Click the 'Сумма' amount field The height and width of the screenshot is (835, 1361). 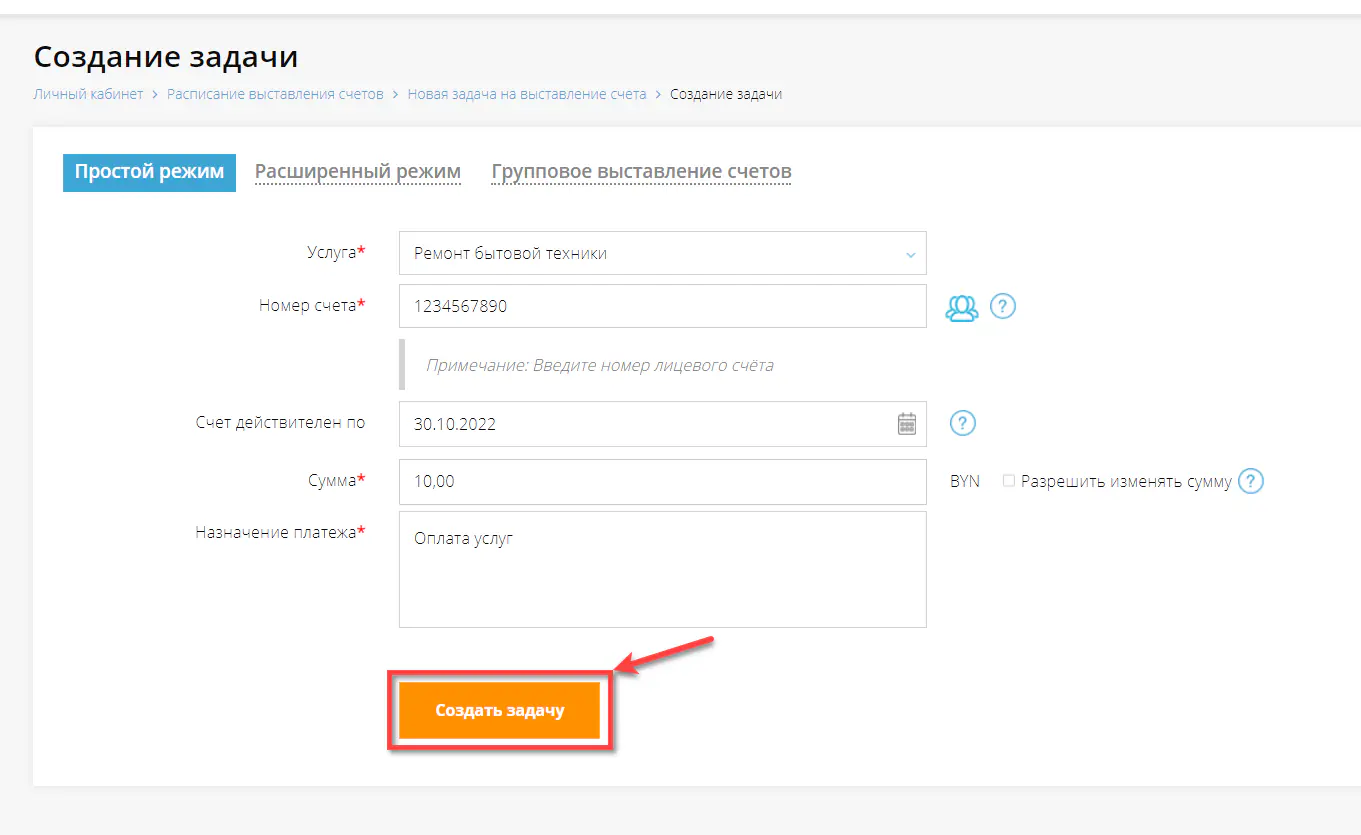[x=662, y=482]
